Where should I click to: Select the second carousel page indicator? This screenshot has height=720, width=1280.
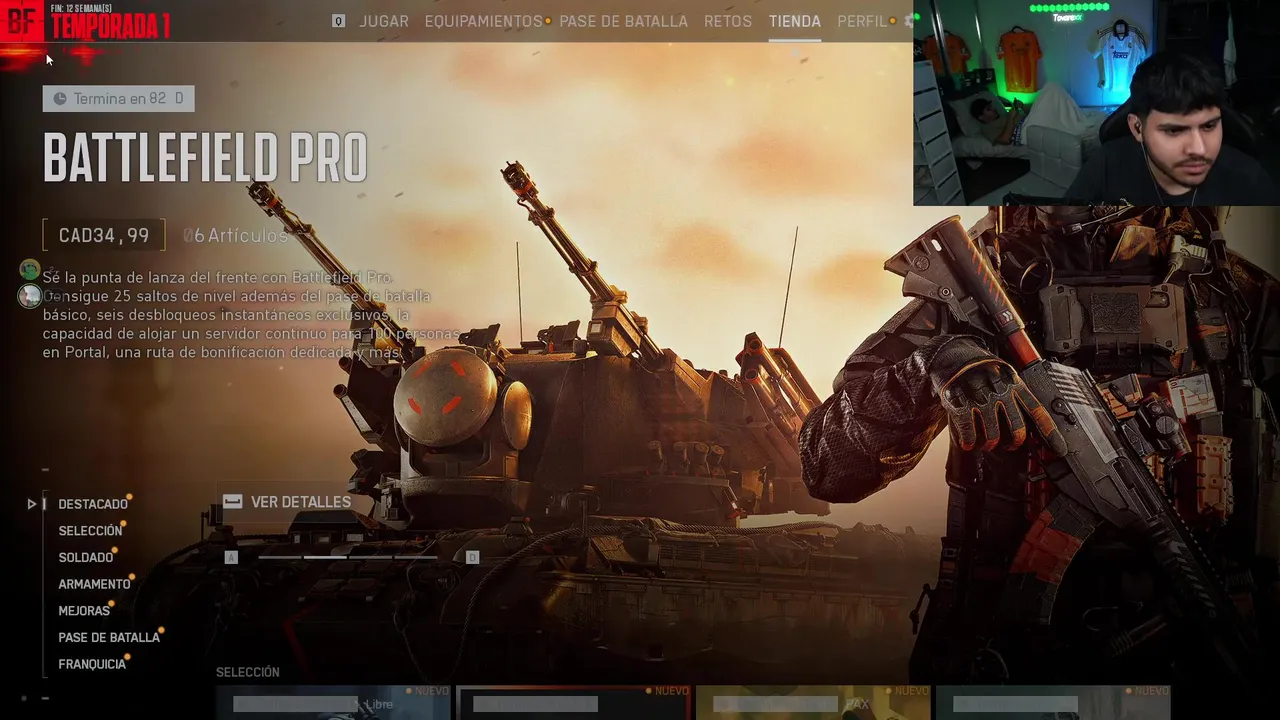pos(326,557)
